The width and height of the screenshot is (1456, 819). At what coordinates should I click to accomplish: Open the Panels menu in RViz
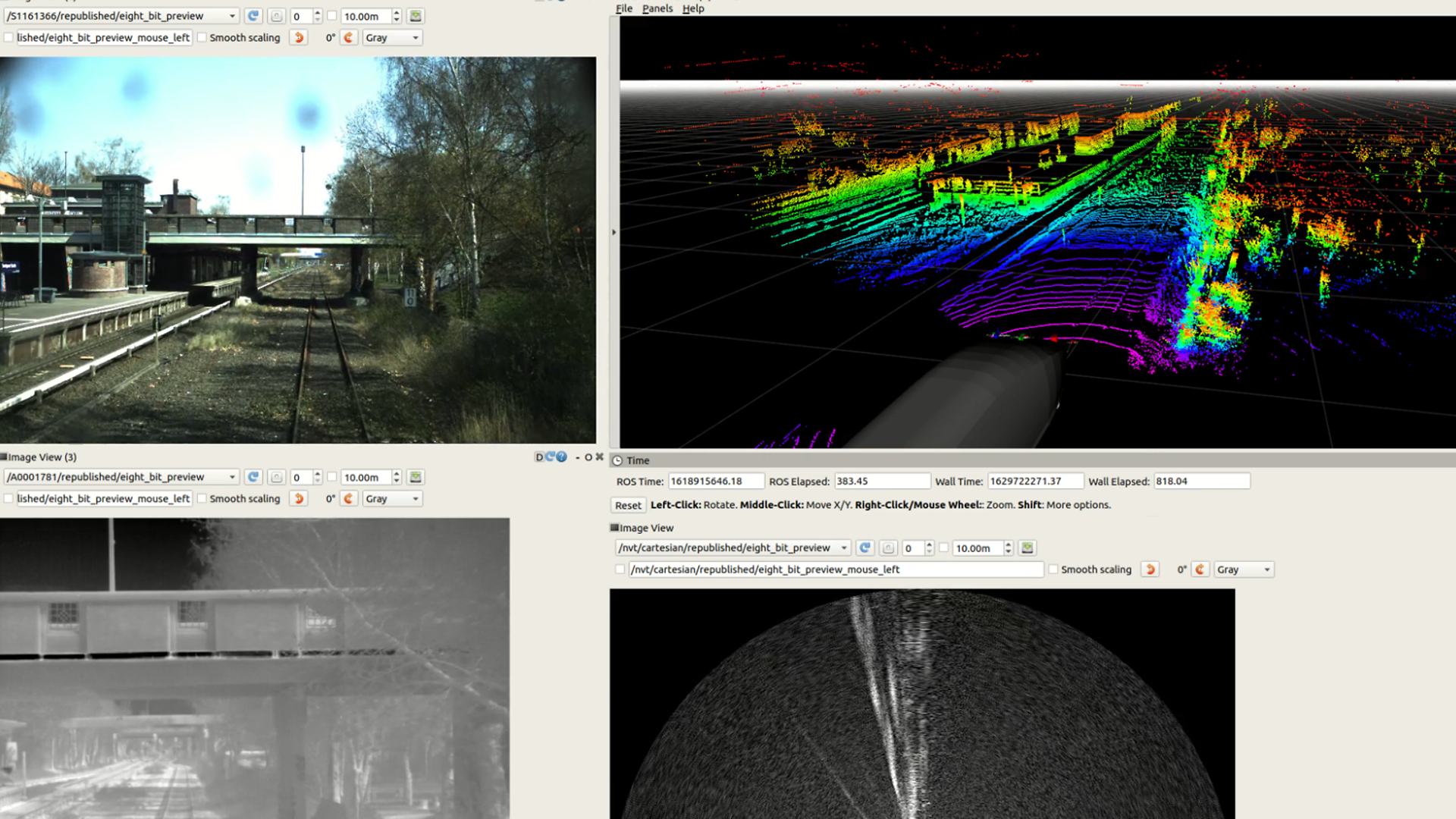pos(657,8)
